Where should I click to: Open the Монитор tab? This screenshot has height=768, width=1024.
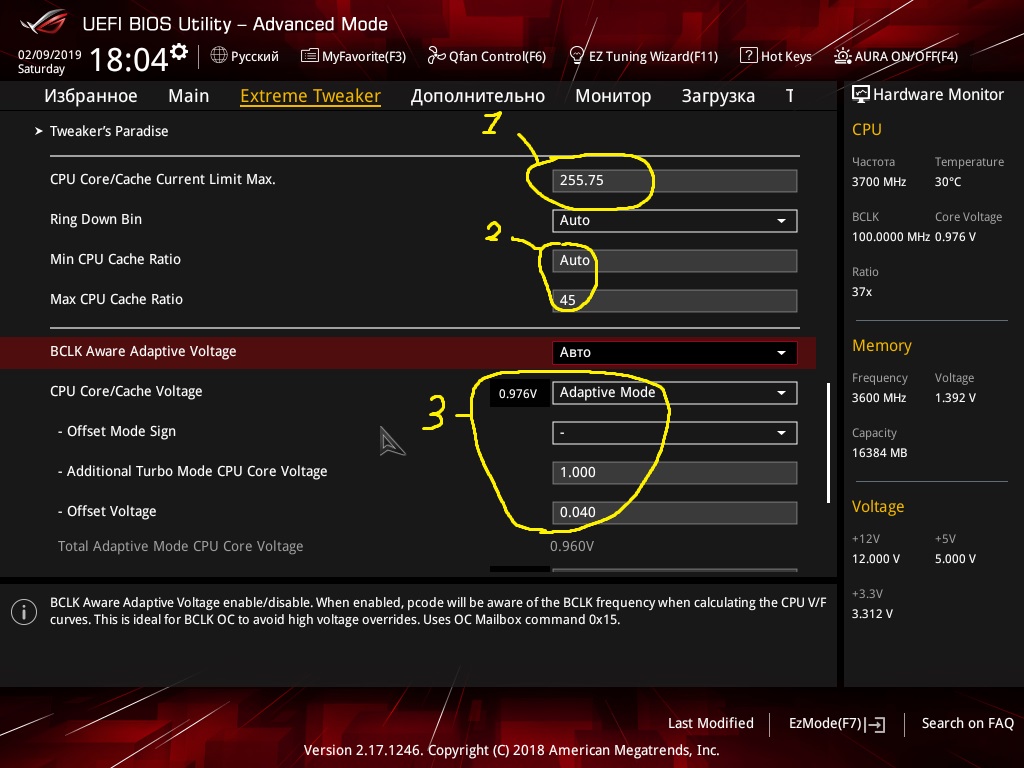tap(613, 96)
